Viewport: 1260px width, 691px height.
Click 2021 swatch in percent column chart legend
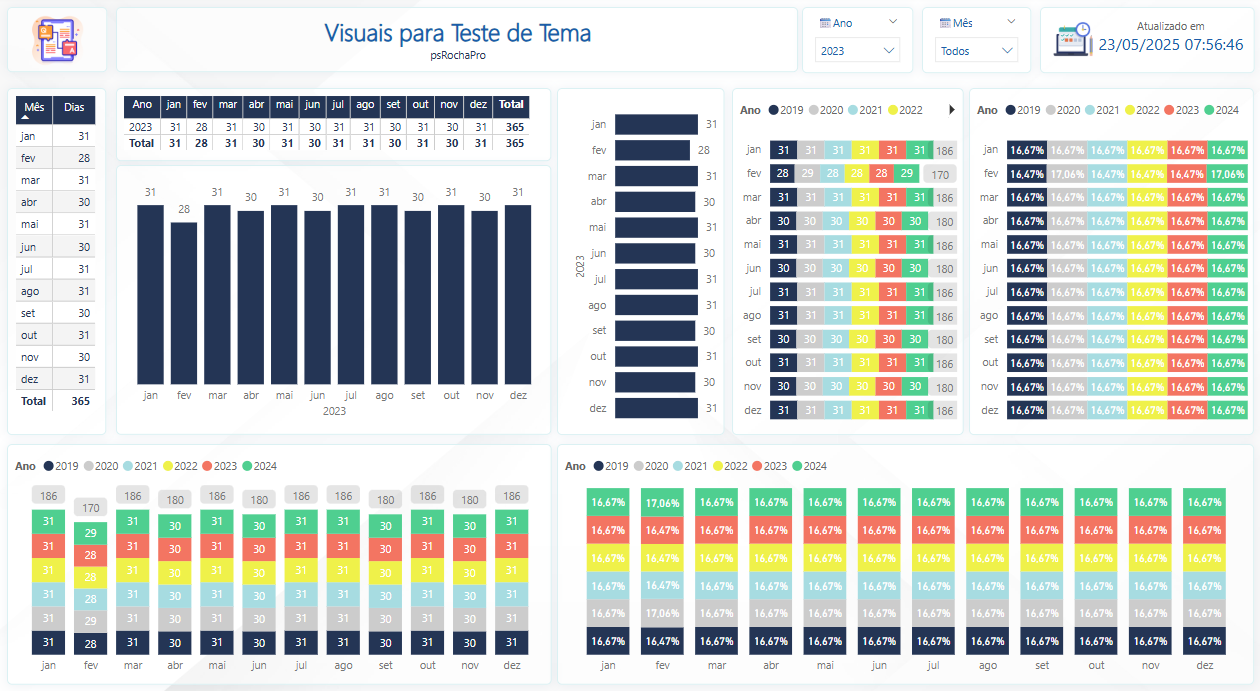(679, 466)
